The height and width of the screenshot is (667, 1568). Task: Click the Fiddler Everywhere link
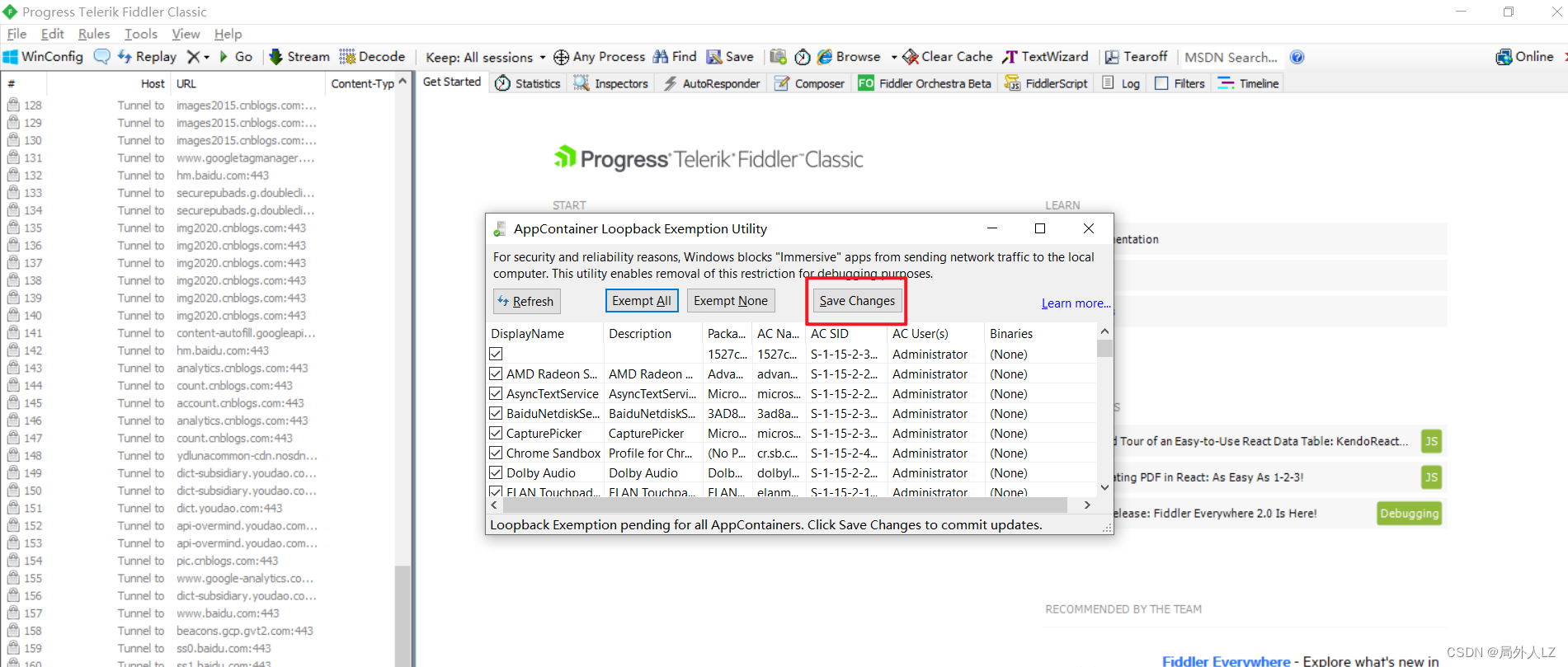pyautogui.click(x=1226, y=660)
